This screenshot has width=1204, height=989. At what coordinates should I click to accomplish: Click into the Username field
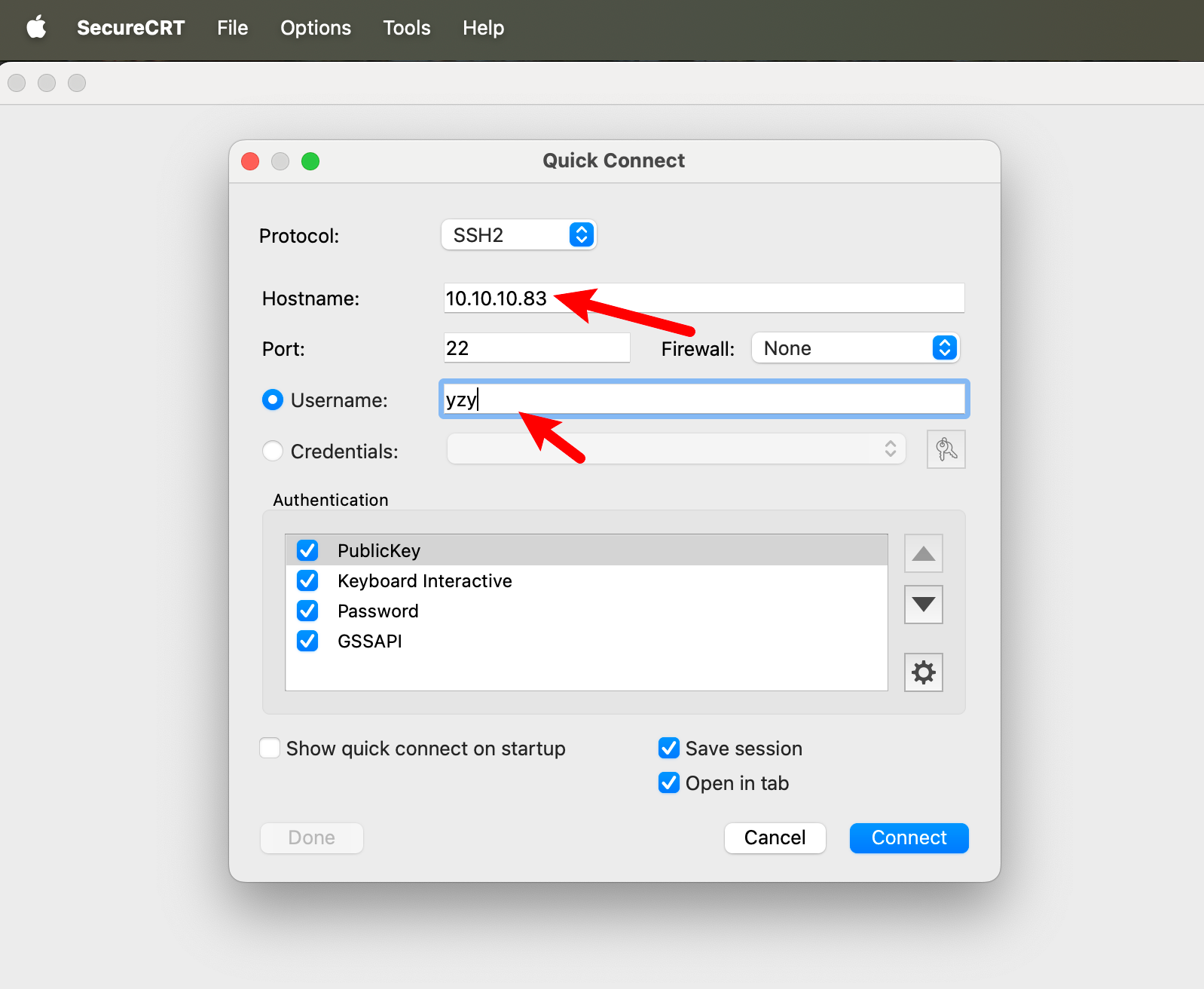click(x=704, y=399)
